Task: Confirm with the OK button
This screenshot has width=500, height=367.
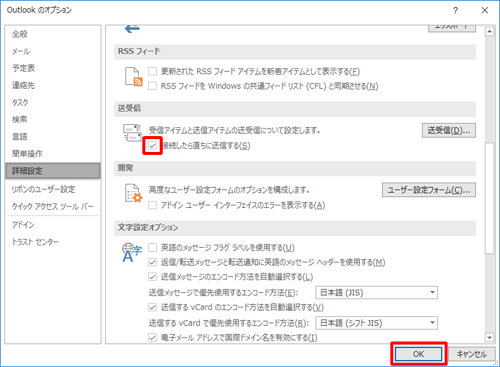Action: (x=419, y=354)
